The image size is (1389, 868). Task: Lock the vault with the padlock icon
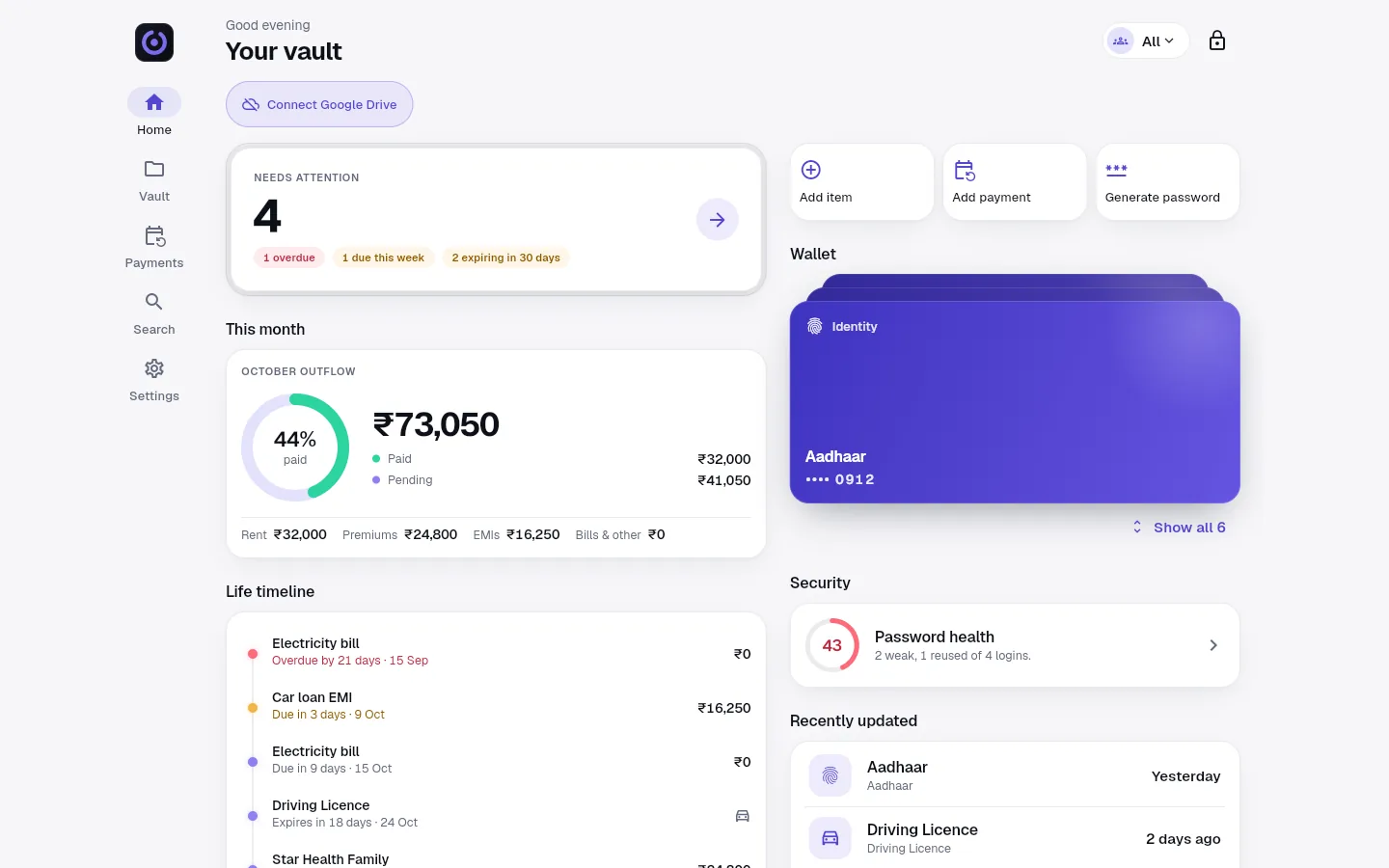pos(1217,41)
